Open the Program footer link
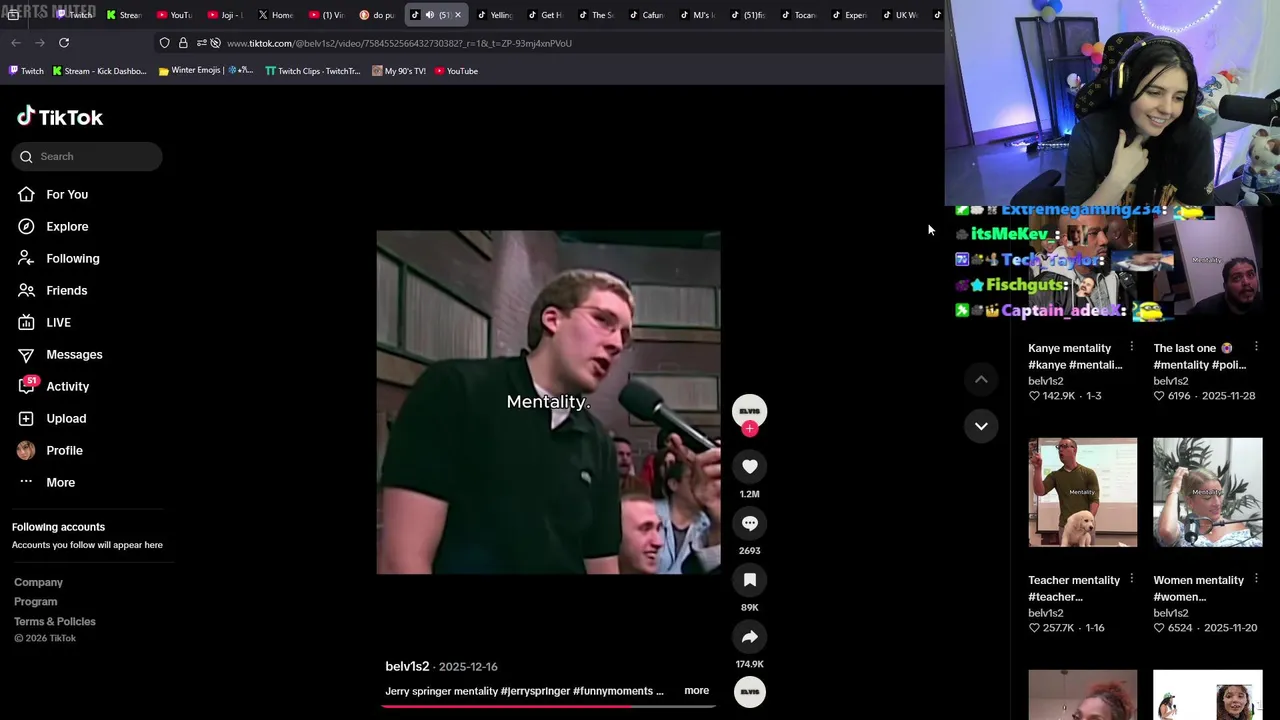1280x720 pixels. click(x=35, y=601)
